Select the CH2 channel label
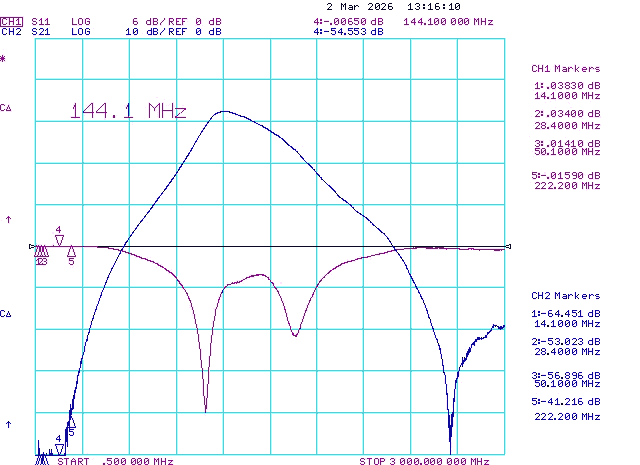The height and width of the screenshot is (465, 640). click(11, 32)
